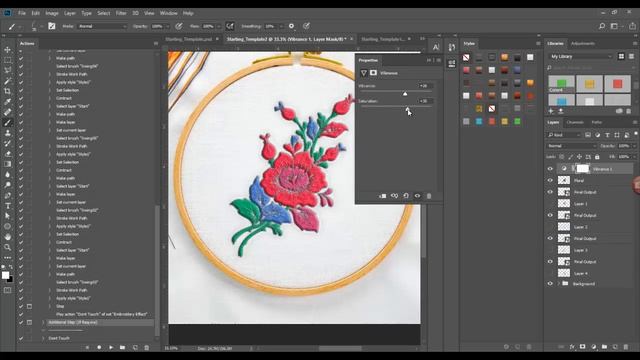The width and height of the screenshot is (640, 360).
Task: Hide the Background group
Action: (550, 284)
